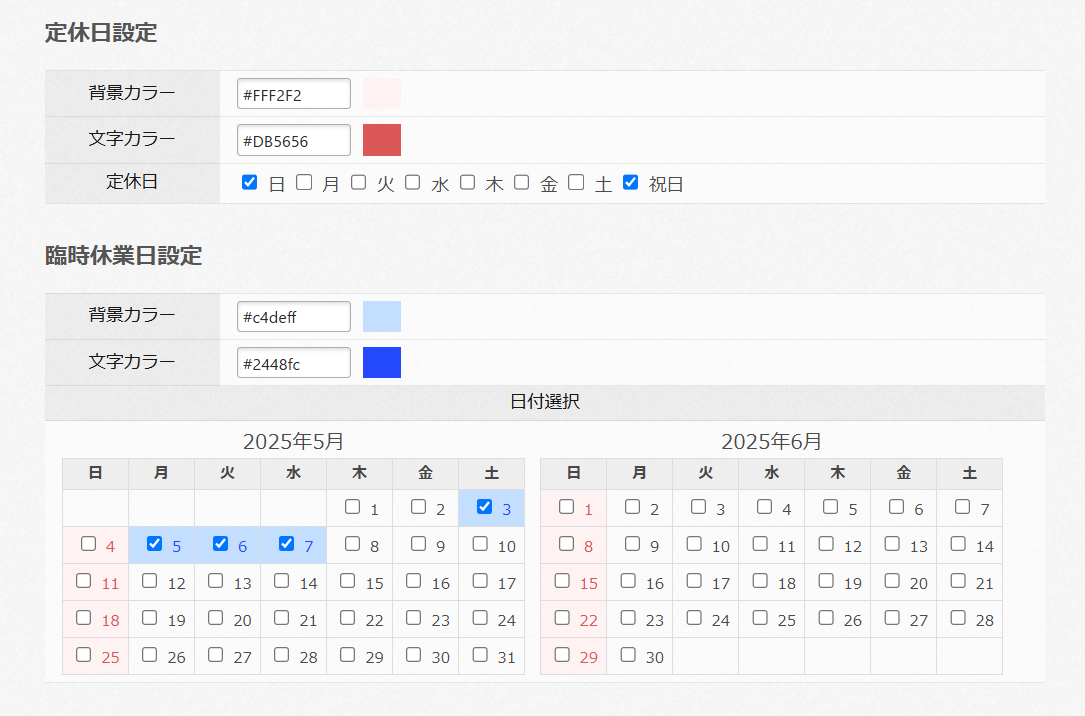
Task: Uncheck the 祝日 public holiday checkbox
Action: 630,183
